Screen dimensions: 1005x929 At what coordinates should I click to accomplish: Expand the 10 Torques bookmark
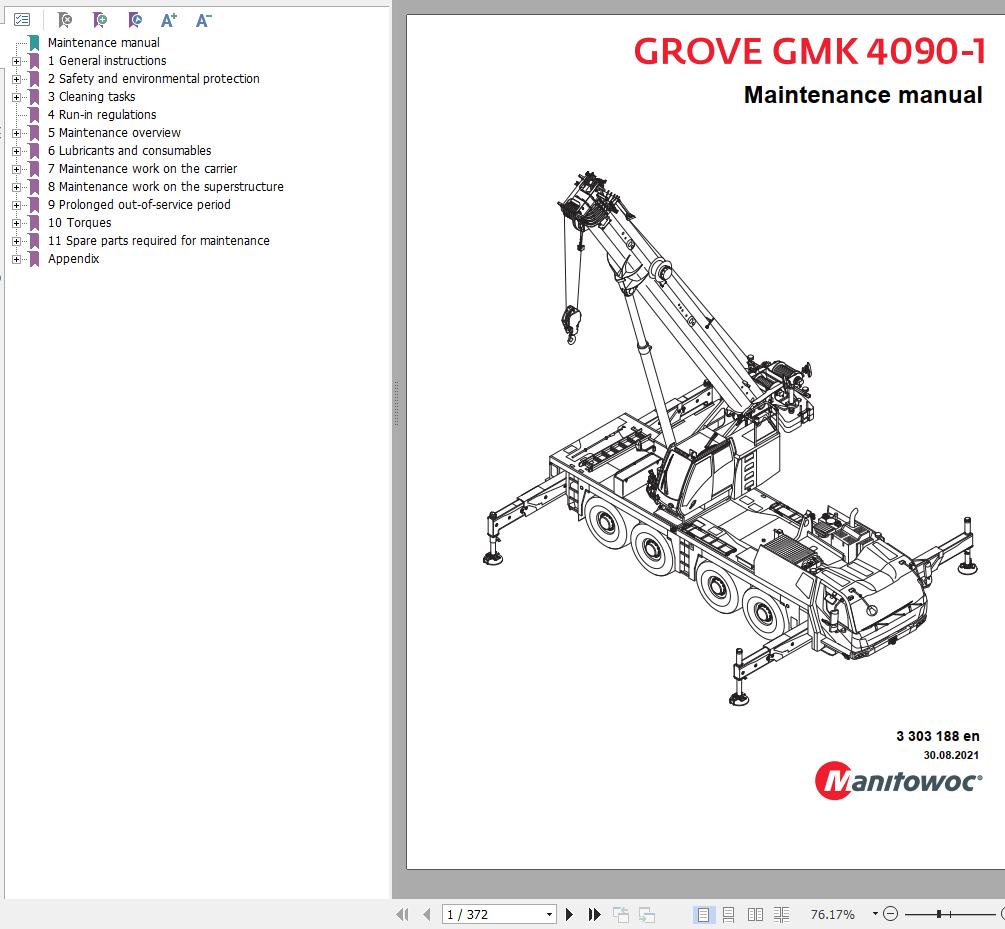(17, 223)
